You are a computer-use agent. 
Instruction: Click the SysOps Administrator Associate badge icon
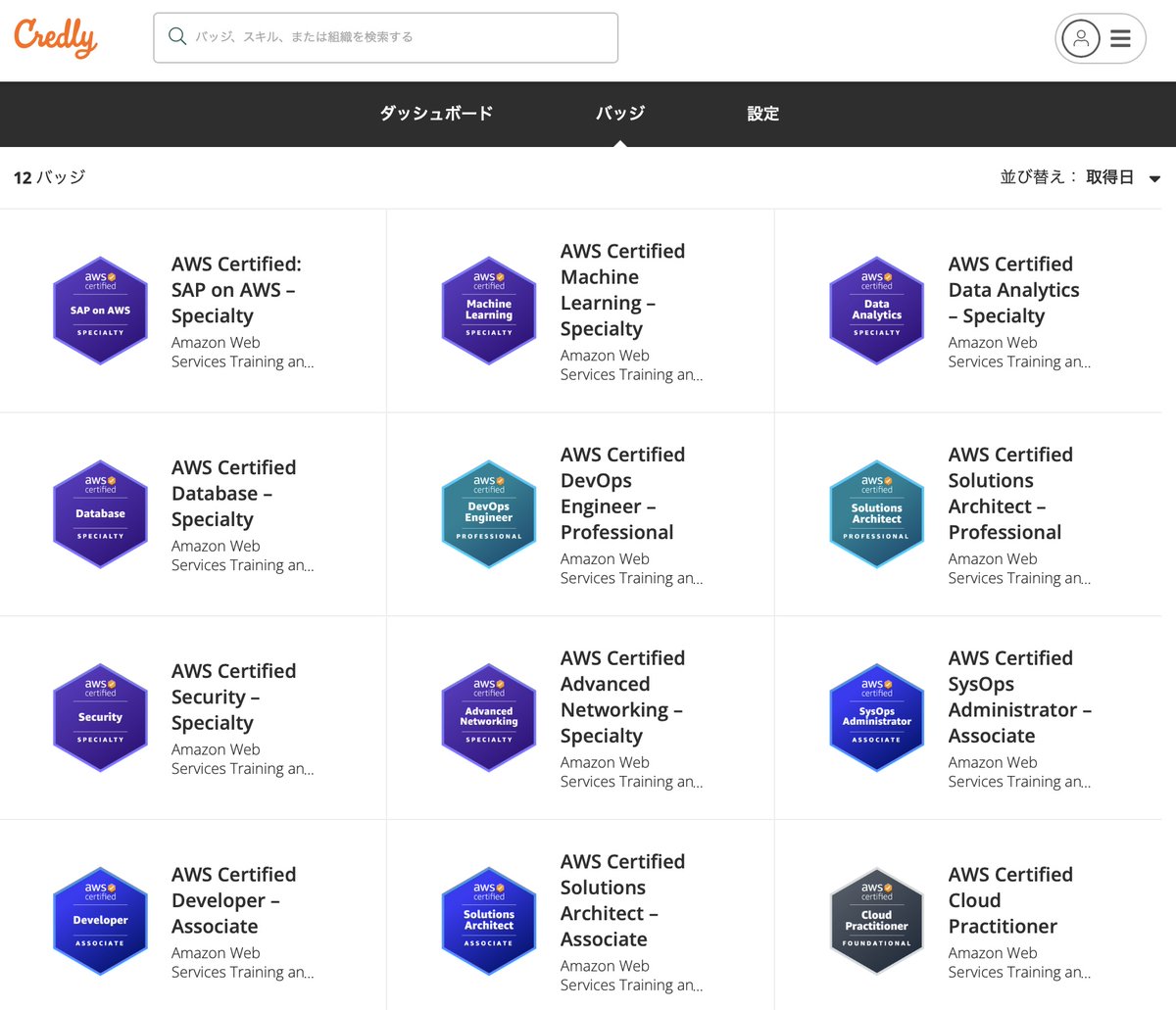[877, 718]
